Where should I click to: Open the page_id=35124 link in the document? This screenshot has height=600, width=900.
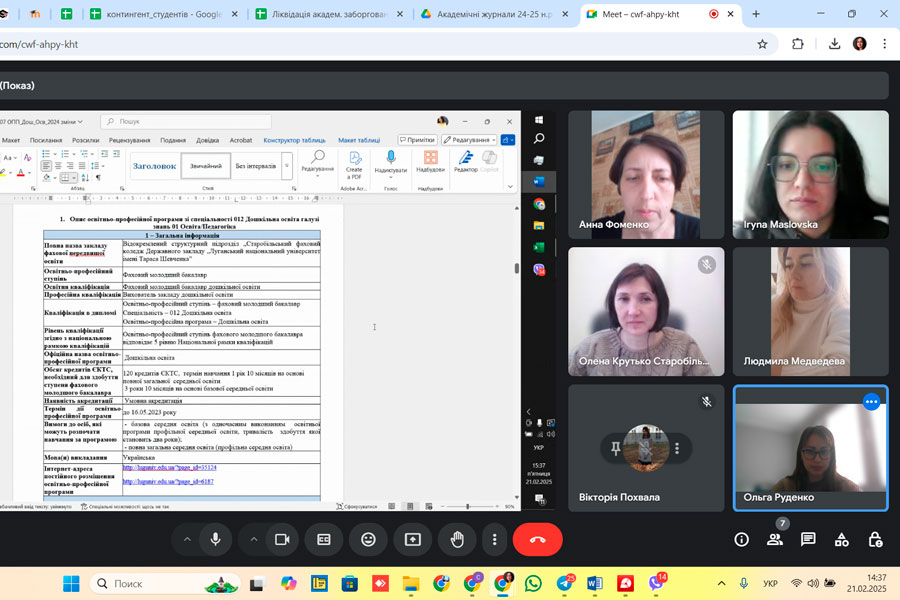tap(169, 467)
